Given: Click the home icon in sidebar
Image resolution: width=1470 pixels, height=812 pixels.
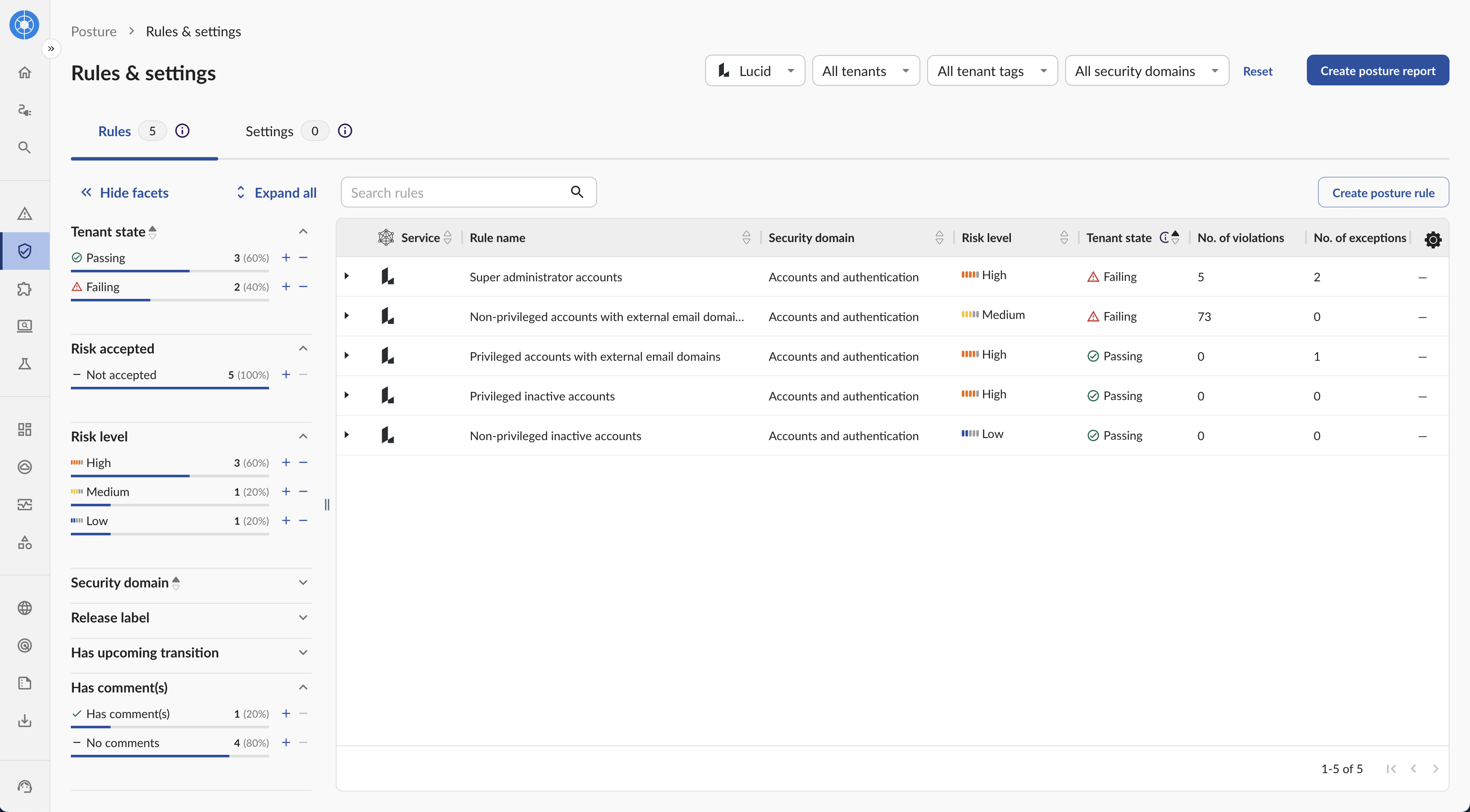Looking at the screenshot, I should [x=24, y=73].
